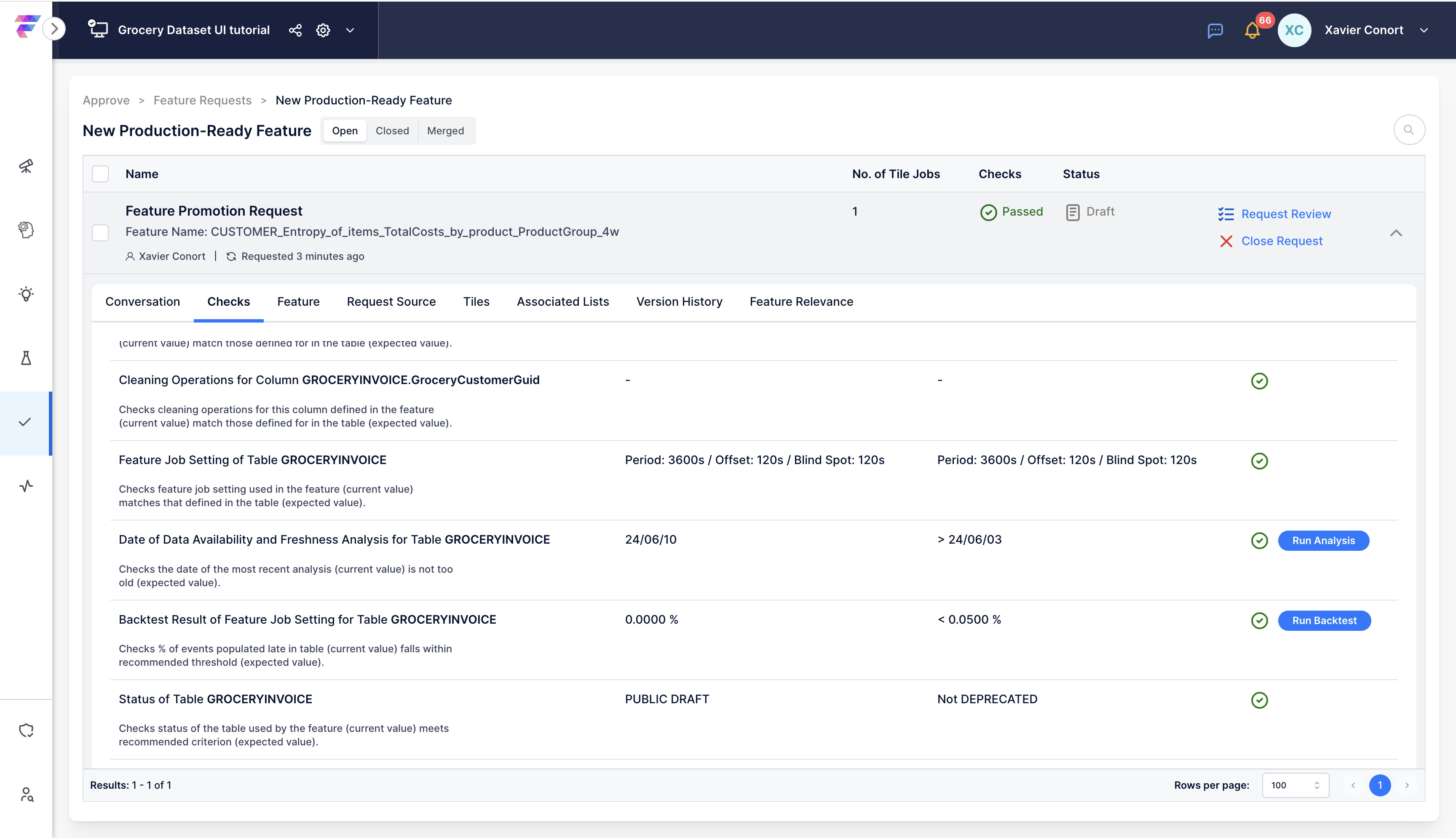Select the Merged filter toggle

[x=445, y=131]
